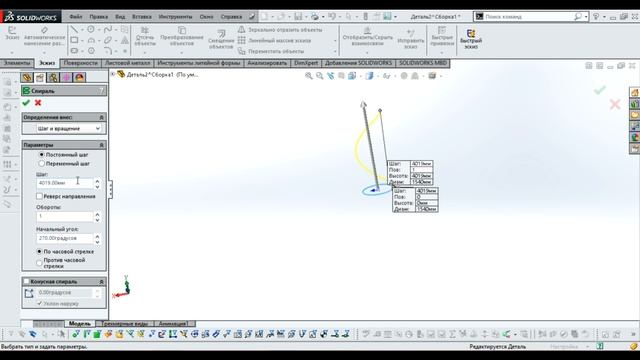The image size is (640, 360).
Task: Open the FeatureManager design tree tab
Action: click(27, 77)
